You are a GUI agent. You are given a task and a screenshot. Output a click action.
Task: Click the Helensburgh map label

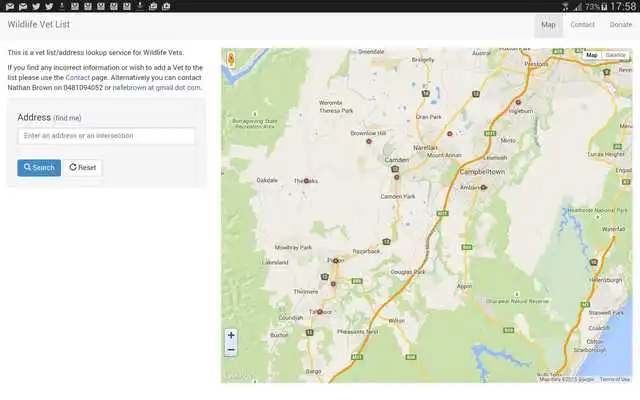coord(605,280)
